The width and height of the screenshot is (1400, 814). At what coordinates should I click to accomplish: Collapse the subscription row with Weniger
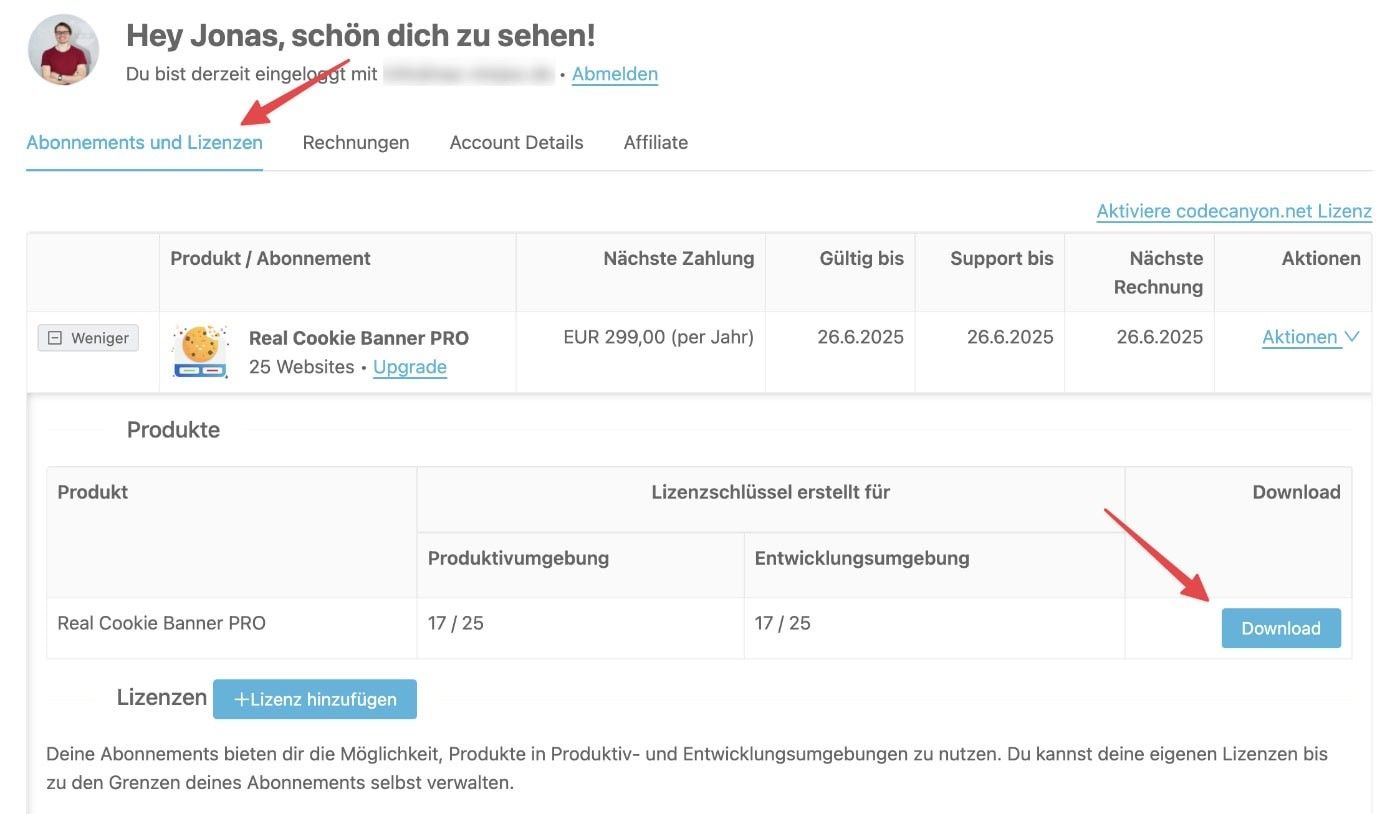(88, 338)
